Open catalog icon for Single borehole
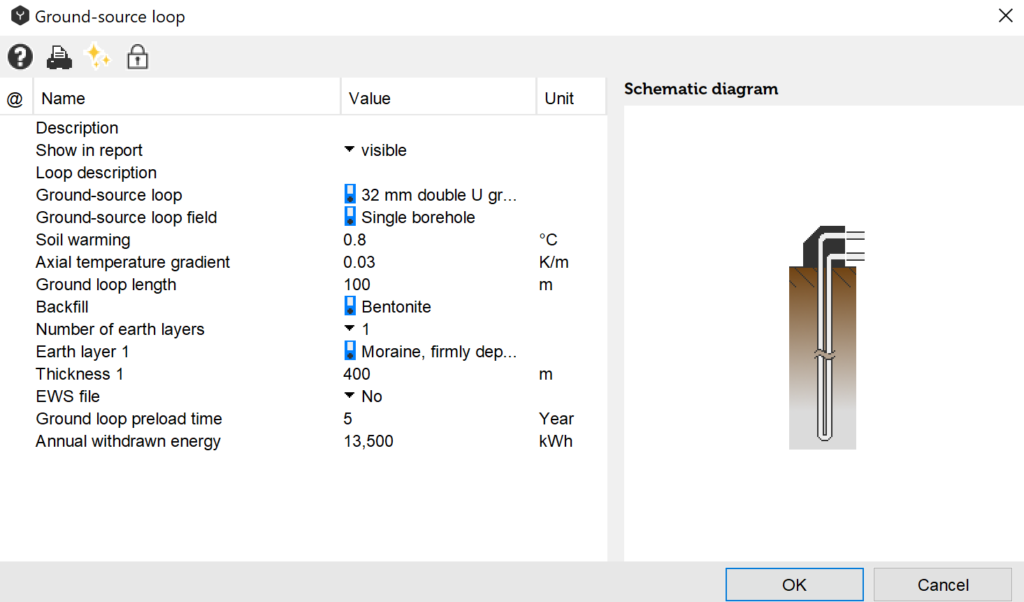Image resolution: width=1024 pixels, height=602 pixels. point(350,217)
